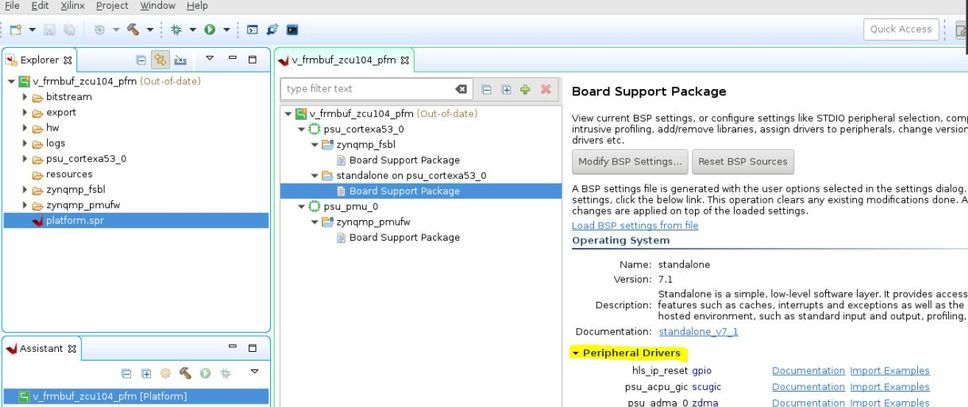Minimize the Explorer panel
The height and width of the screenshot is (407, 968).
point(233,58)
